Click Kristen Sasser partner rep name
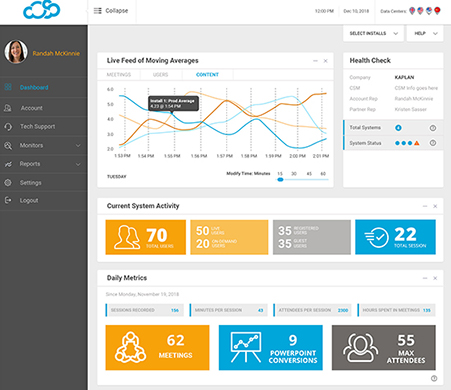 pyautogui.click(x=411, y=109)
